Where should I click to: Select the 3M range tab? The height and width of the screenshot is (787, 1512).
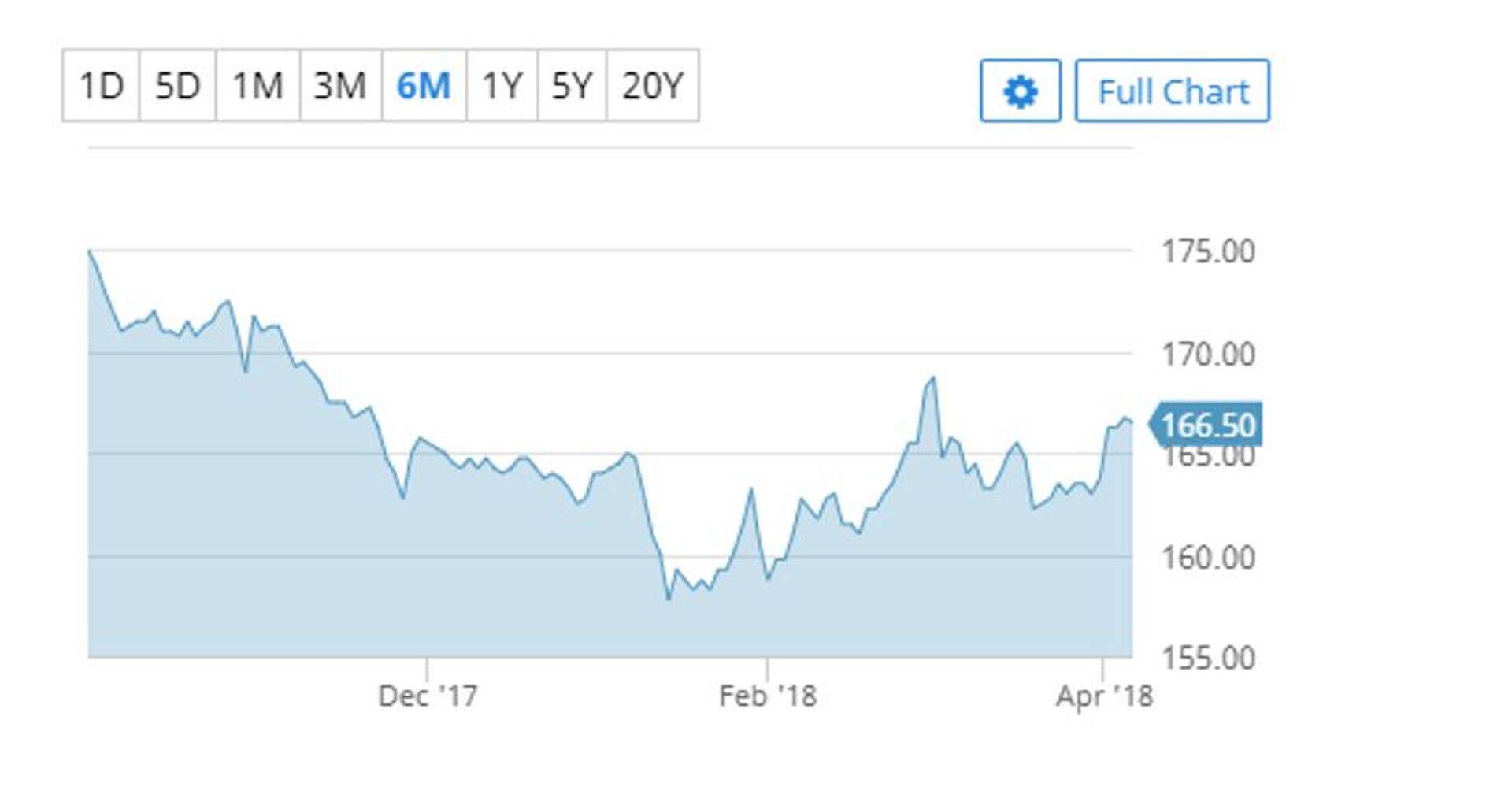tap(340, 86)
